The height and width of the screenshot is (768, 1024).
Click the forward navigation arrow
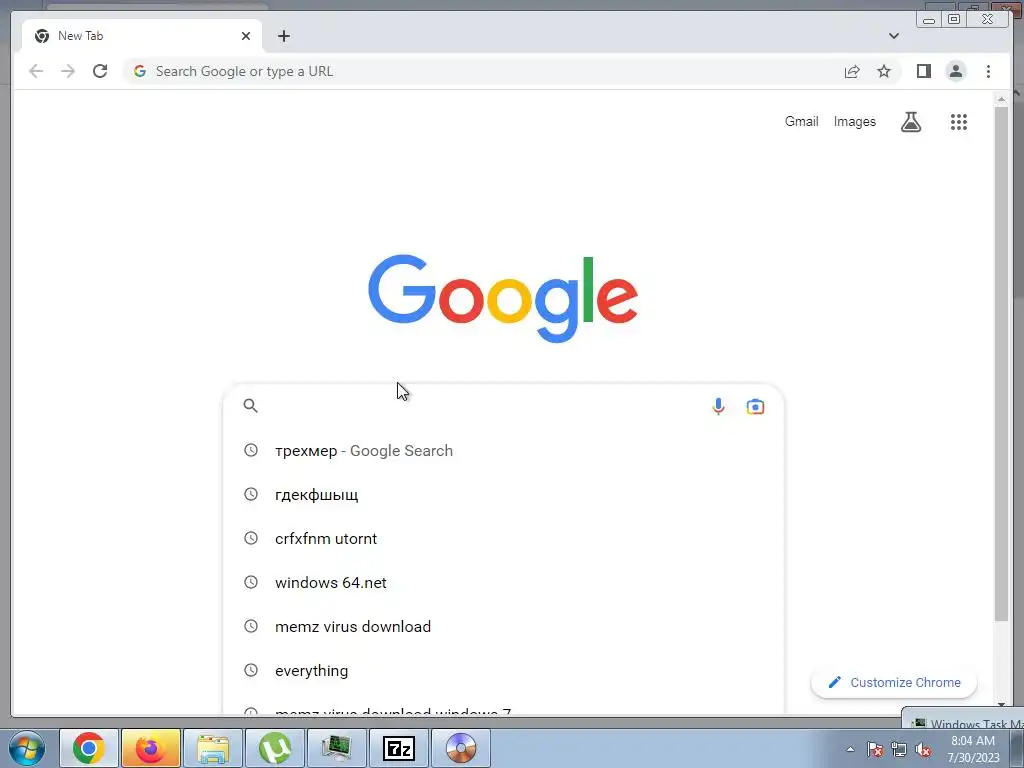(68, 71)
